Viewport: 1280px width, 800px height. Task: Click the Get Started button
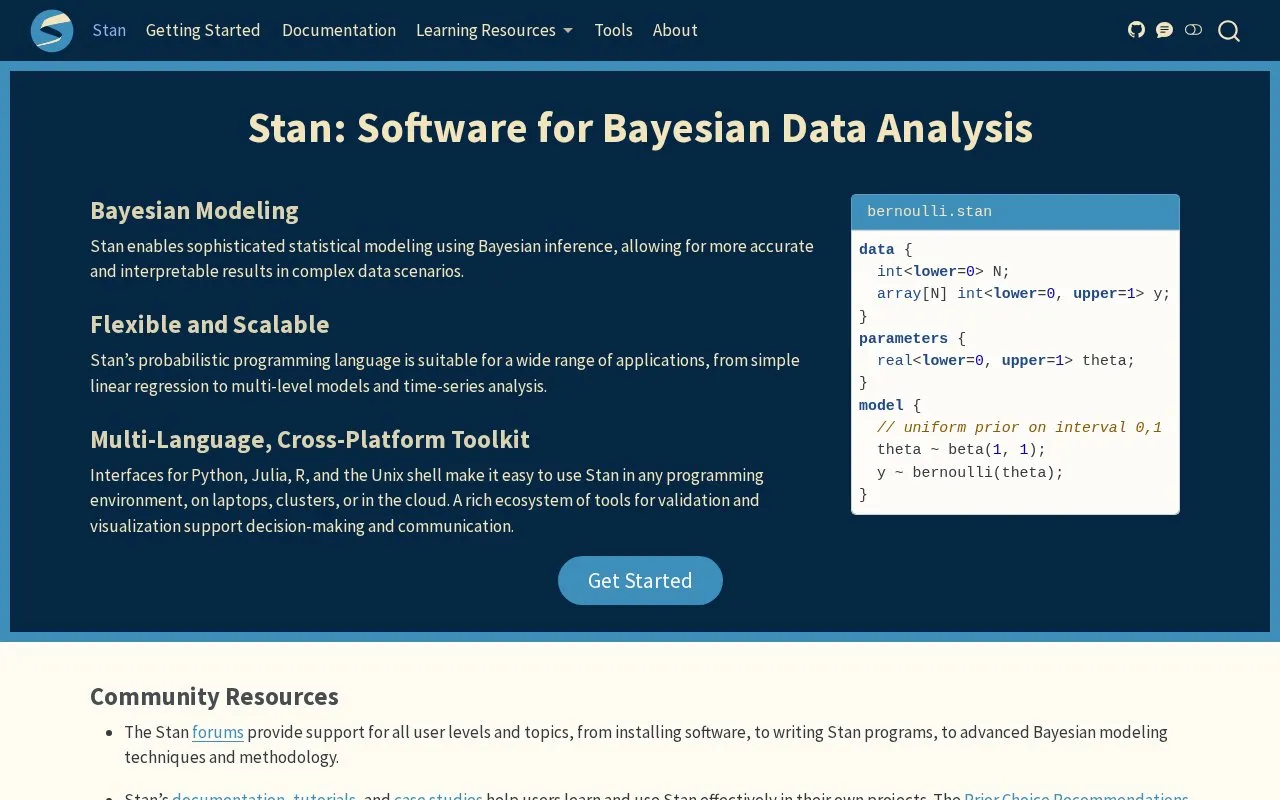tap(640, 580)
